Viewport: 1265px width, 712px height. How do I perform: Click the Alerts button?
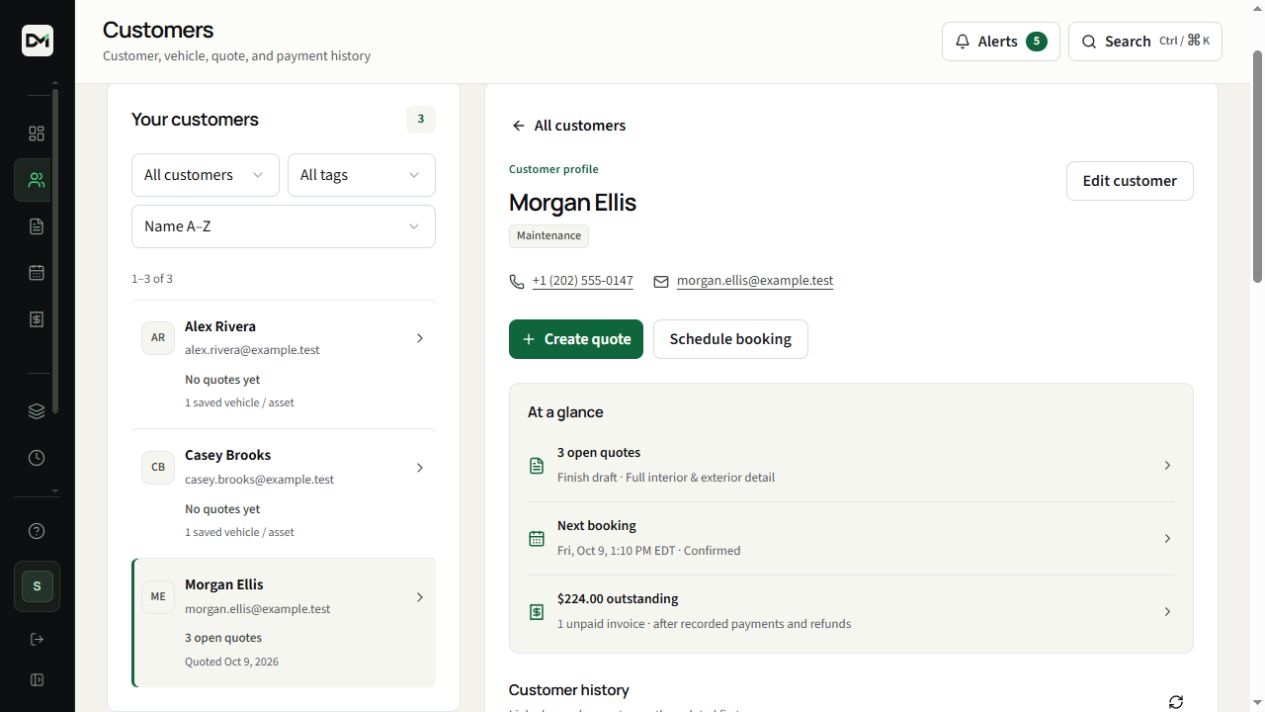[x=1001, y=42]
